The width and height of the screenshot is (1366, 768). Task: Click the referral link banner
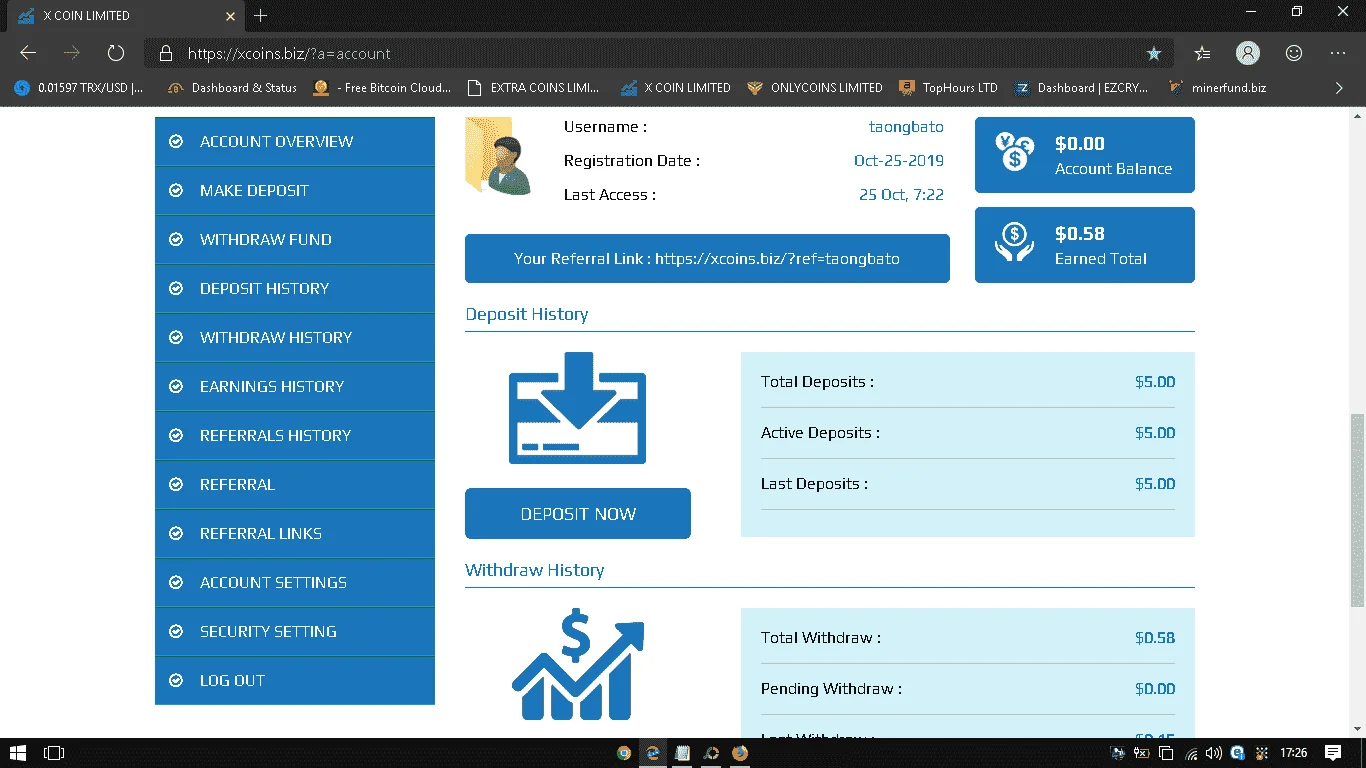[707, 258]
